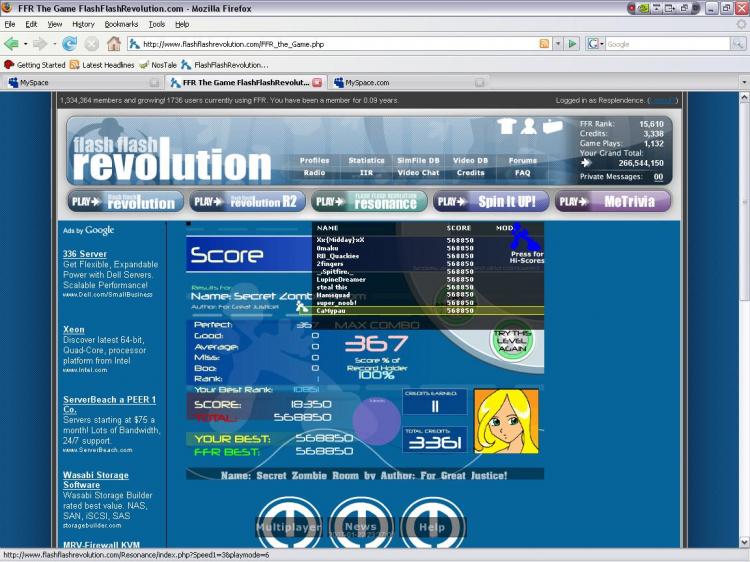This screenshot has height=562, width=750.
Task: Click the RSS feed icon in the address bar
Action: [544, 44]
